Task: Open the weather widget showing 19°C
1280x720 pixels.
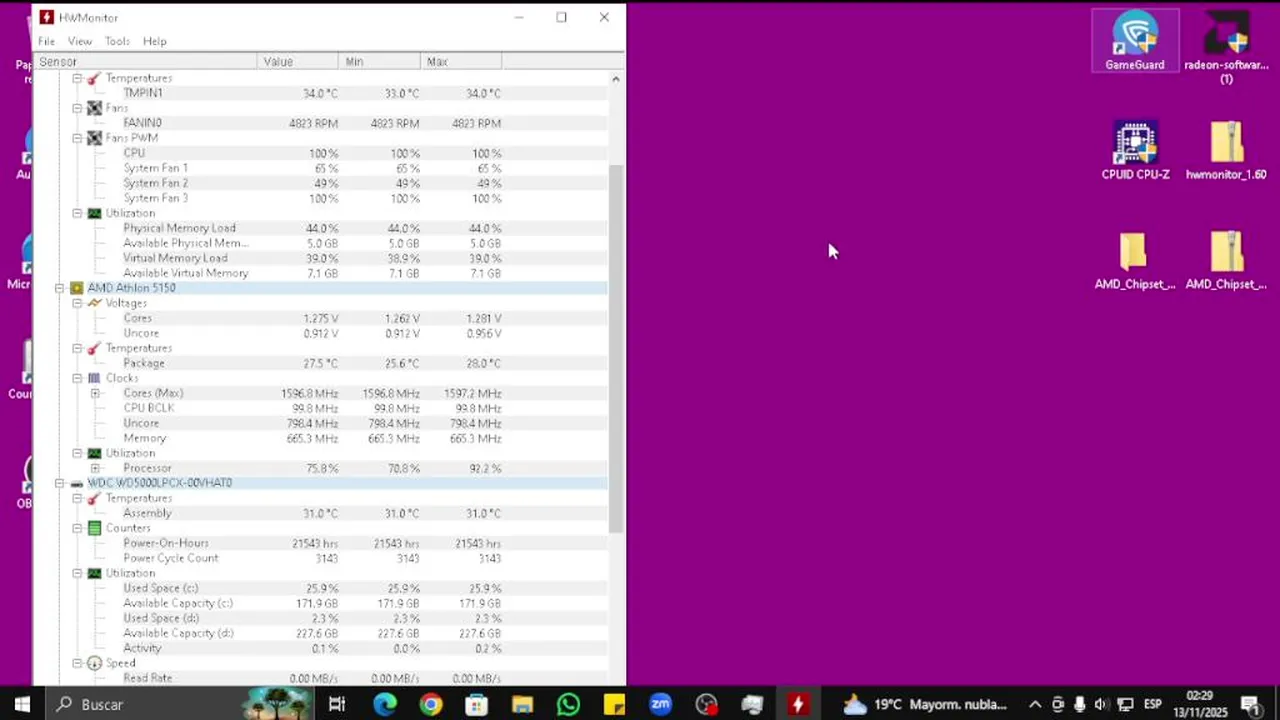Action: 925,704
